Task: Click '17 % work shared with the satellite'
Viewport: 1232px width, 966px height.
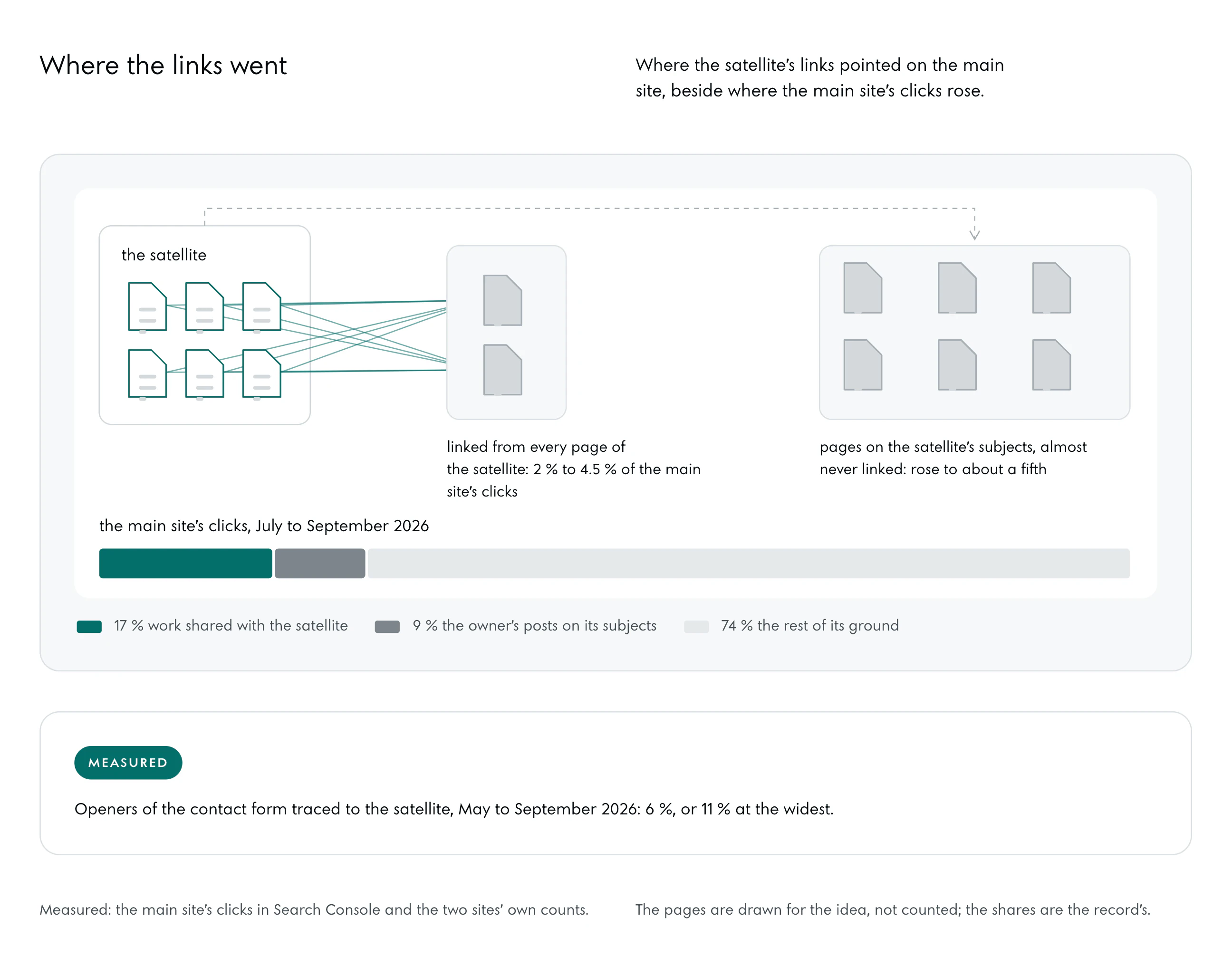Action: [231, 625]
